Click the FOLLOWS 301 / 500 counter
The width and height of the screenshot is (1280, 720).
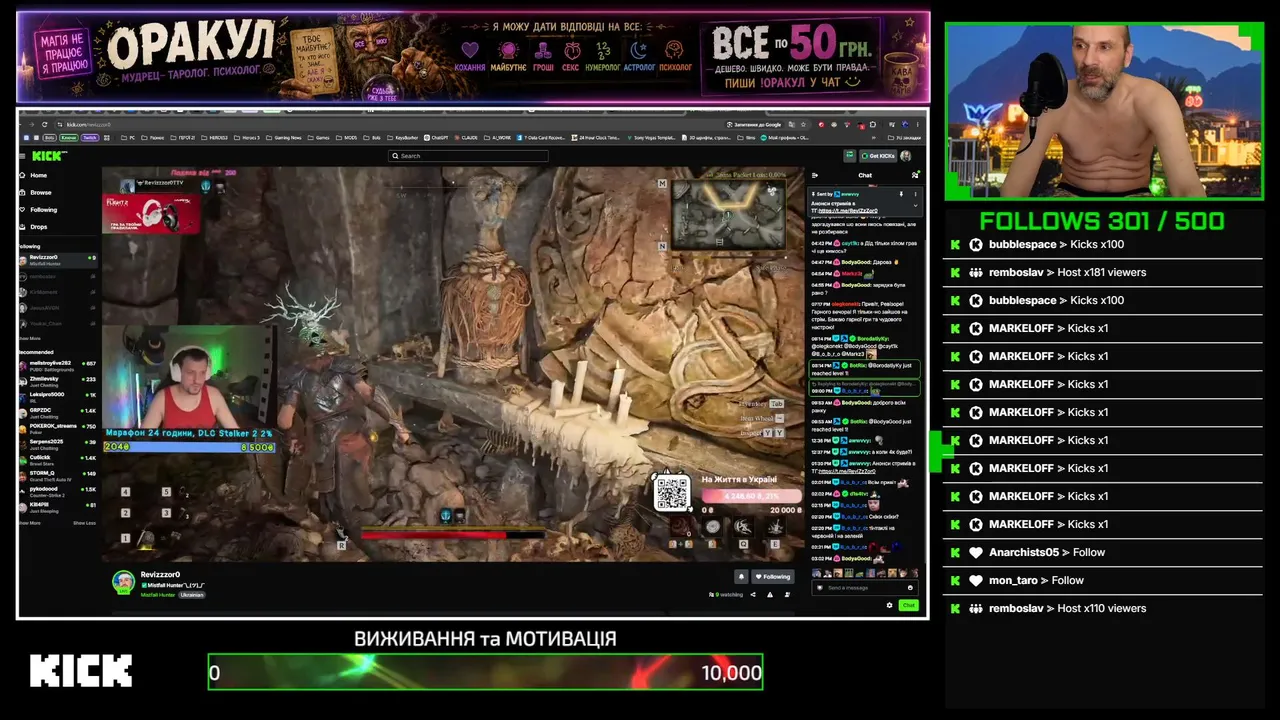click(x=1102, y=221)
